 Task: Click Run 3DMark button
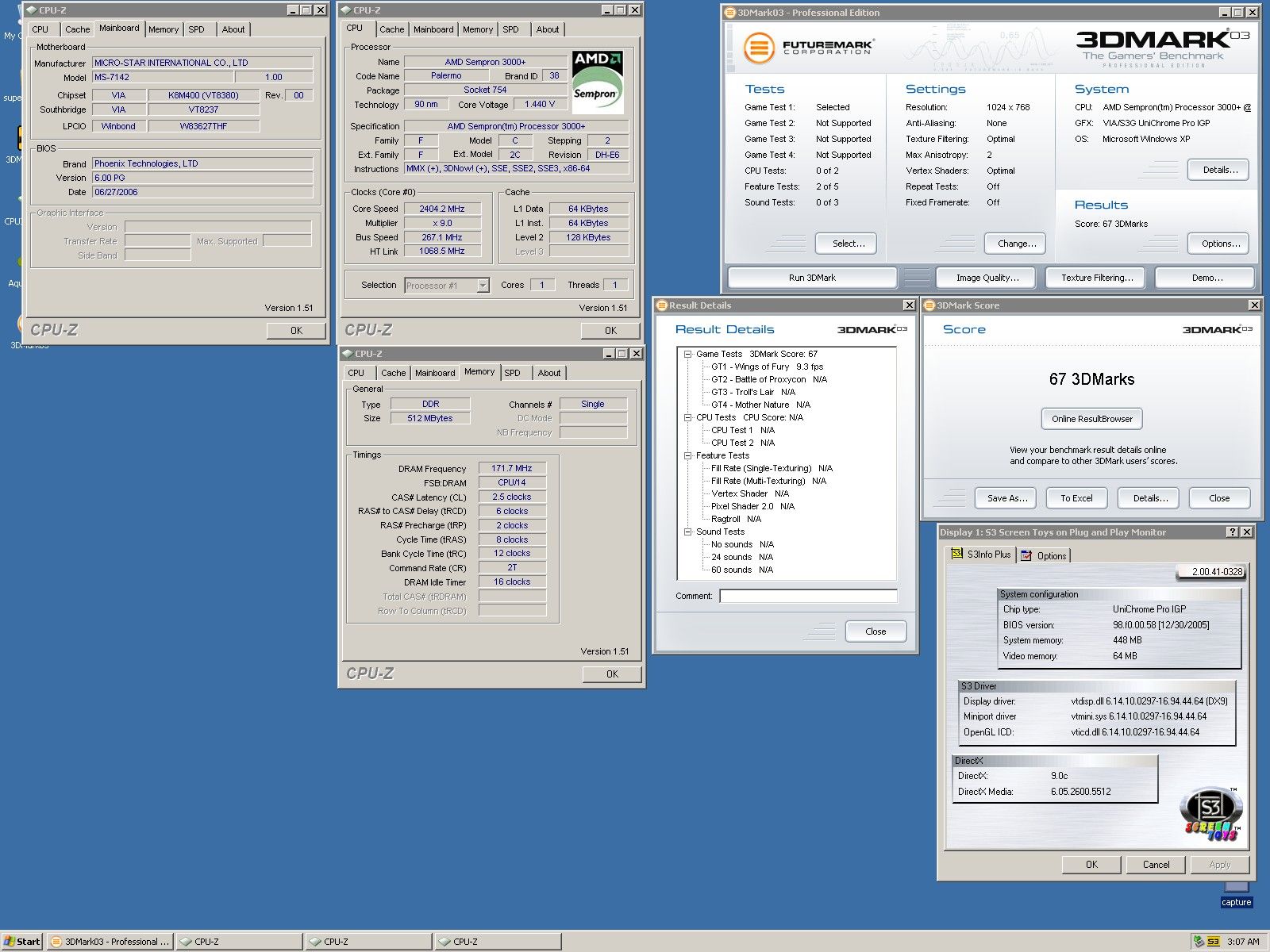812,278
